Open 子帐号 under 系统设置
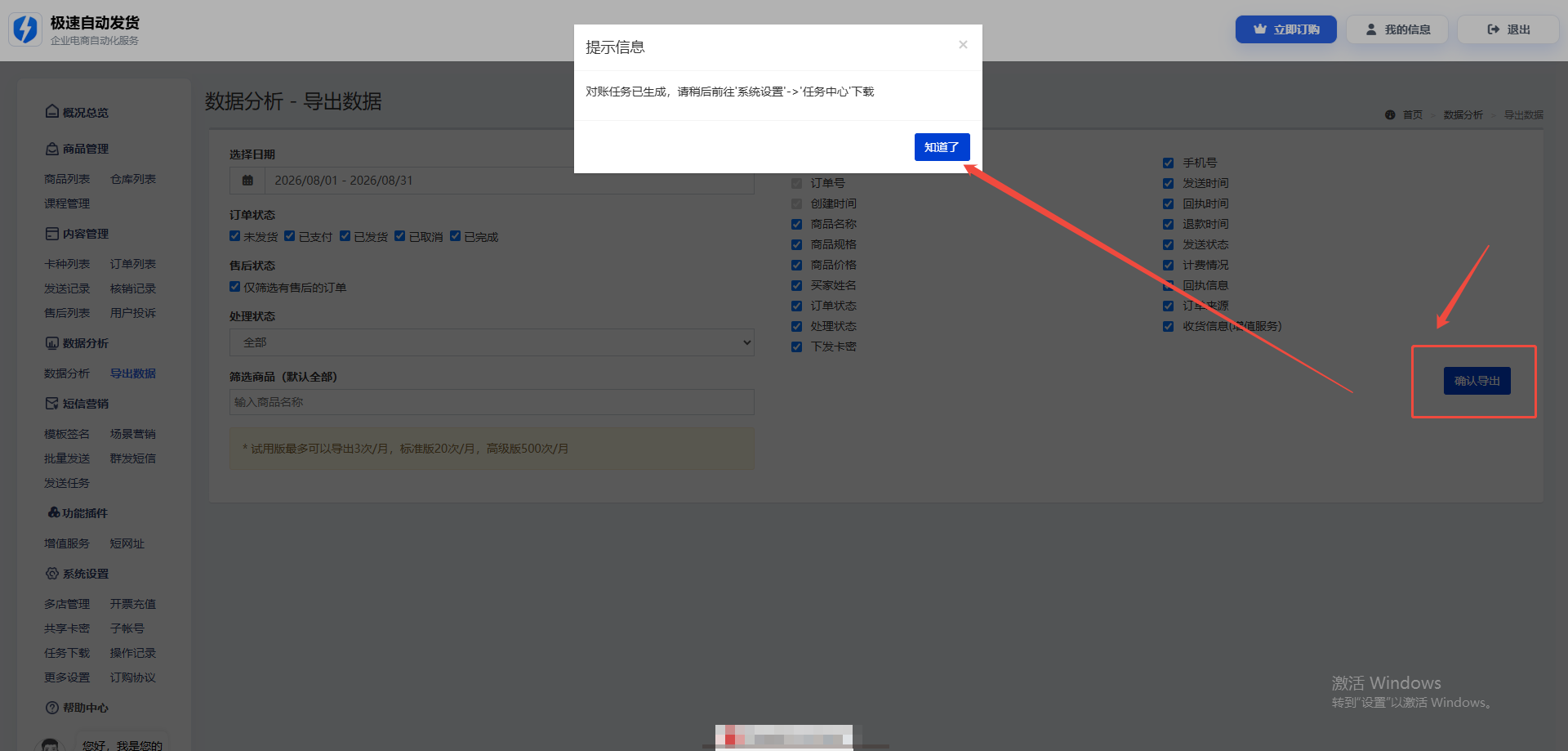1568x751 pixels. pos(127,628)
